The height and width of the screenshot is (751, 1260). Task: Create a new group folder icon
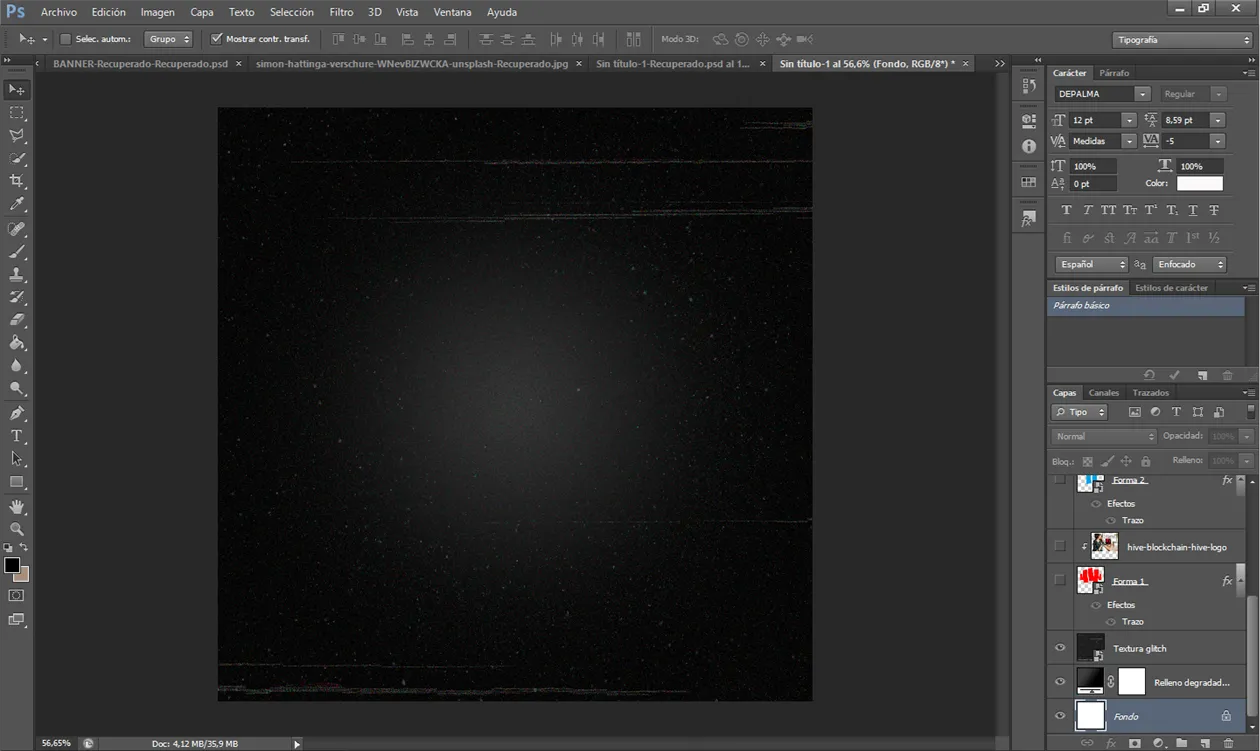(1181, 743)
